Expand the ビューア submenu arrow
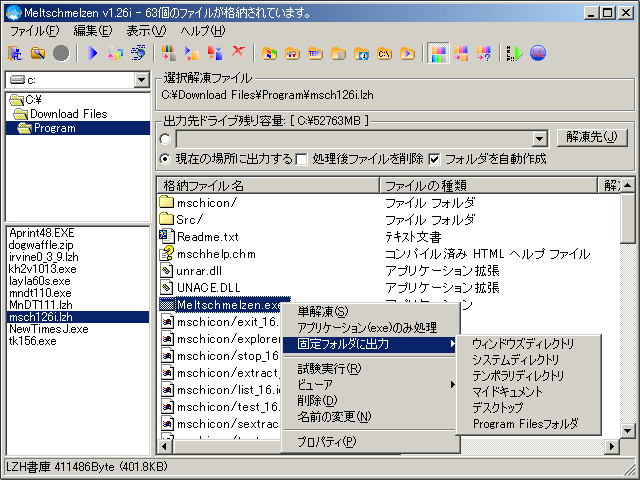The width and height of the screenshot is (640, 480). 452,384
